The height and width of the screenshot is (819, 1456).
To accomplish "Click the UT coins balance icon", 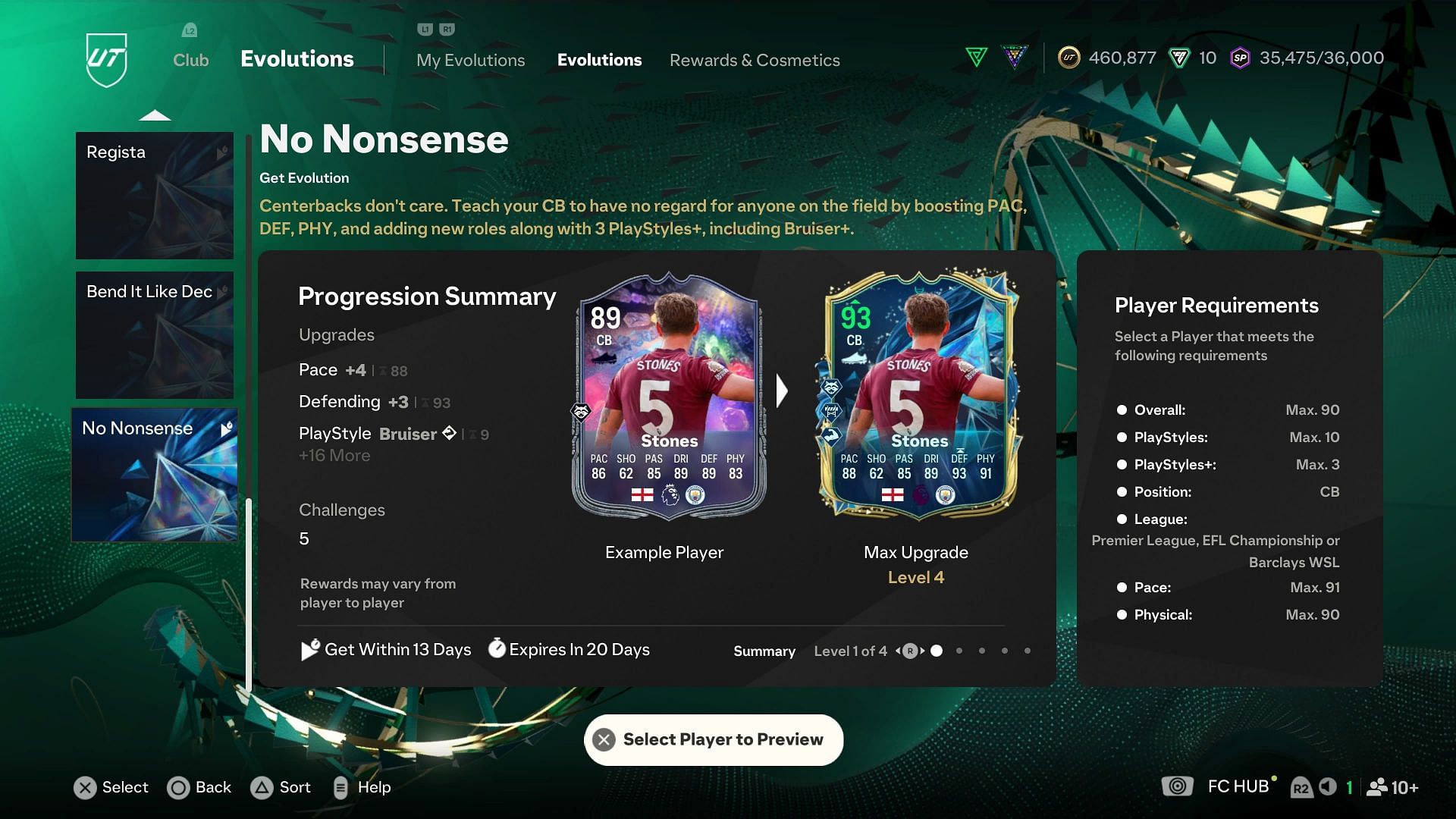I will 1069,58.
